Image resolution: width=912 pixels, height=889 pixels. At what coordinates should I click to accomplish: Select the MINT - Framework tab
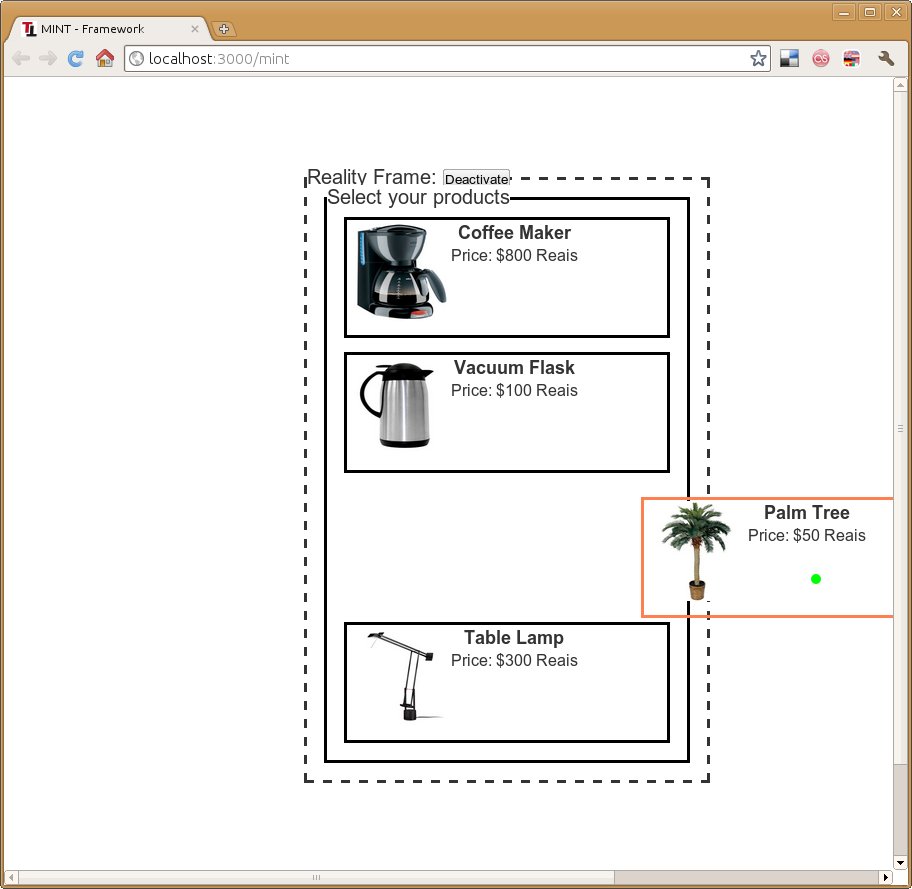(92, 29)
